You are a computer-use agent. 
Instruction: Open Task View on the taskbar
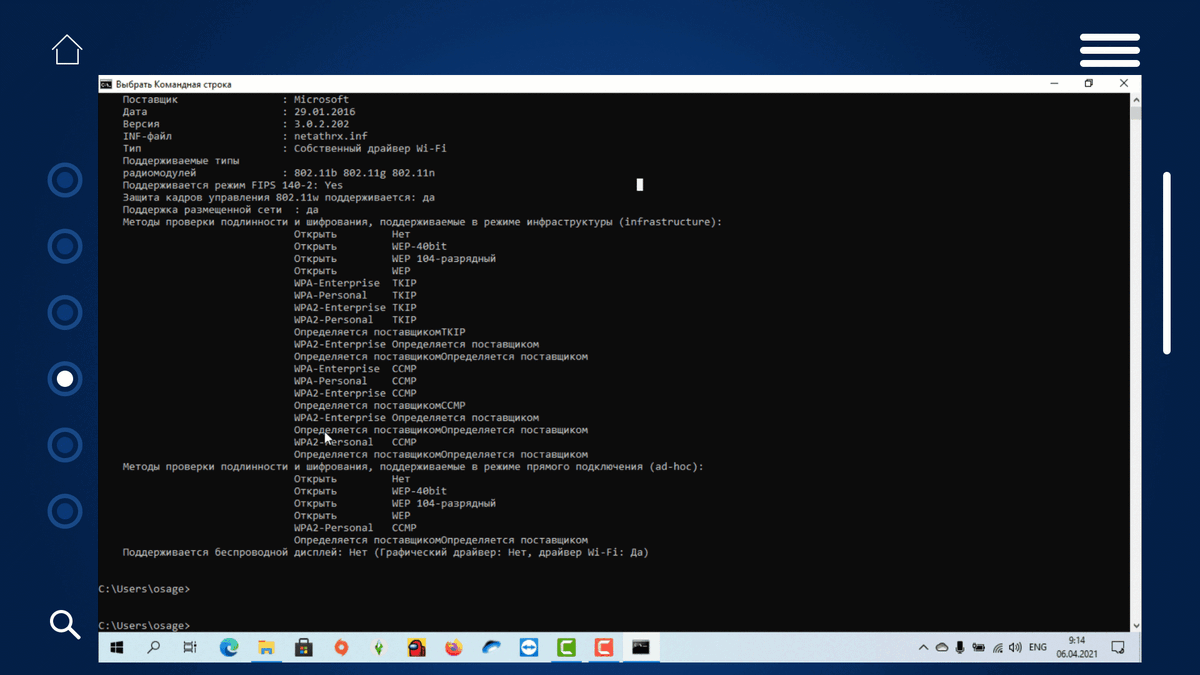click(190, 648)
